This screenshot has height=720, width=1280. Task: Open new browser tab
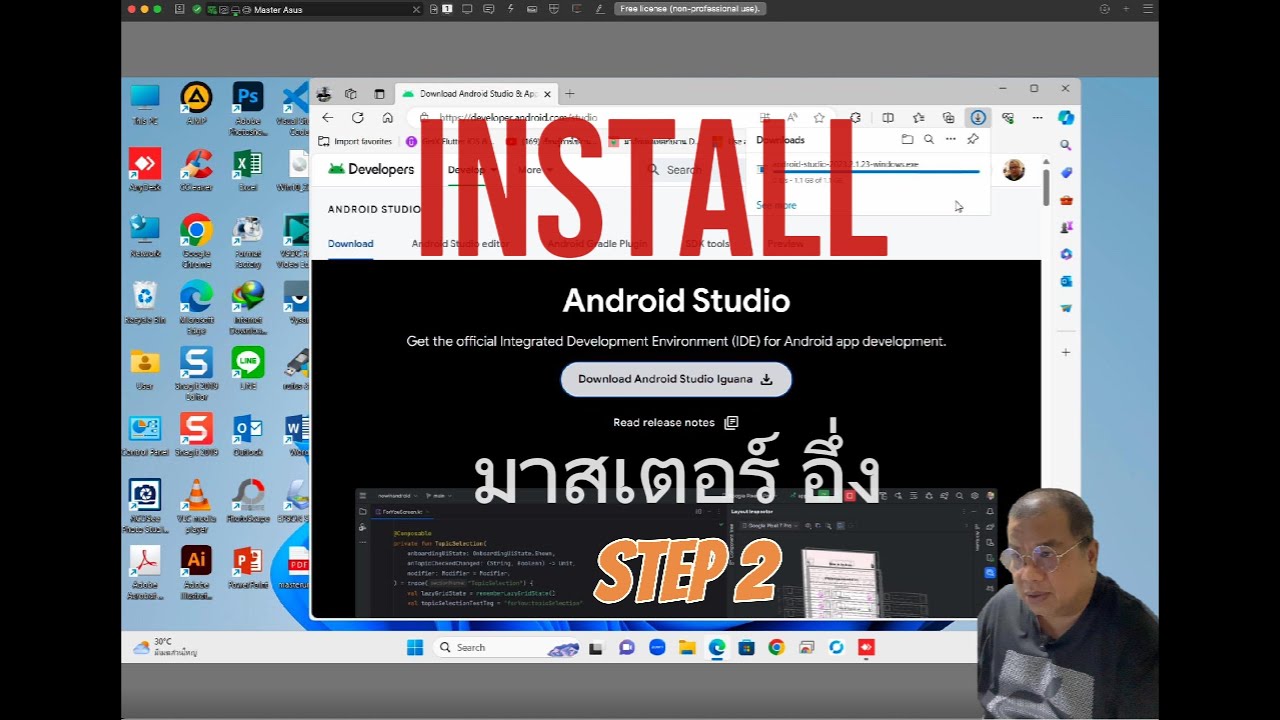pyautogui.click(x=570, y=93)
